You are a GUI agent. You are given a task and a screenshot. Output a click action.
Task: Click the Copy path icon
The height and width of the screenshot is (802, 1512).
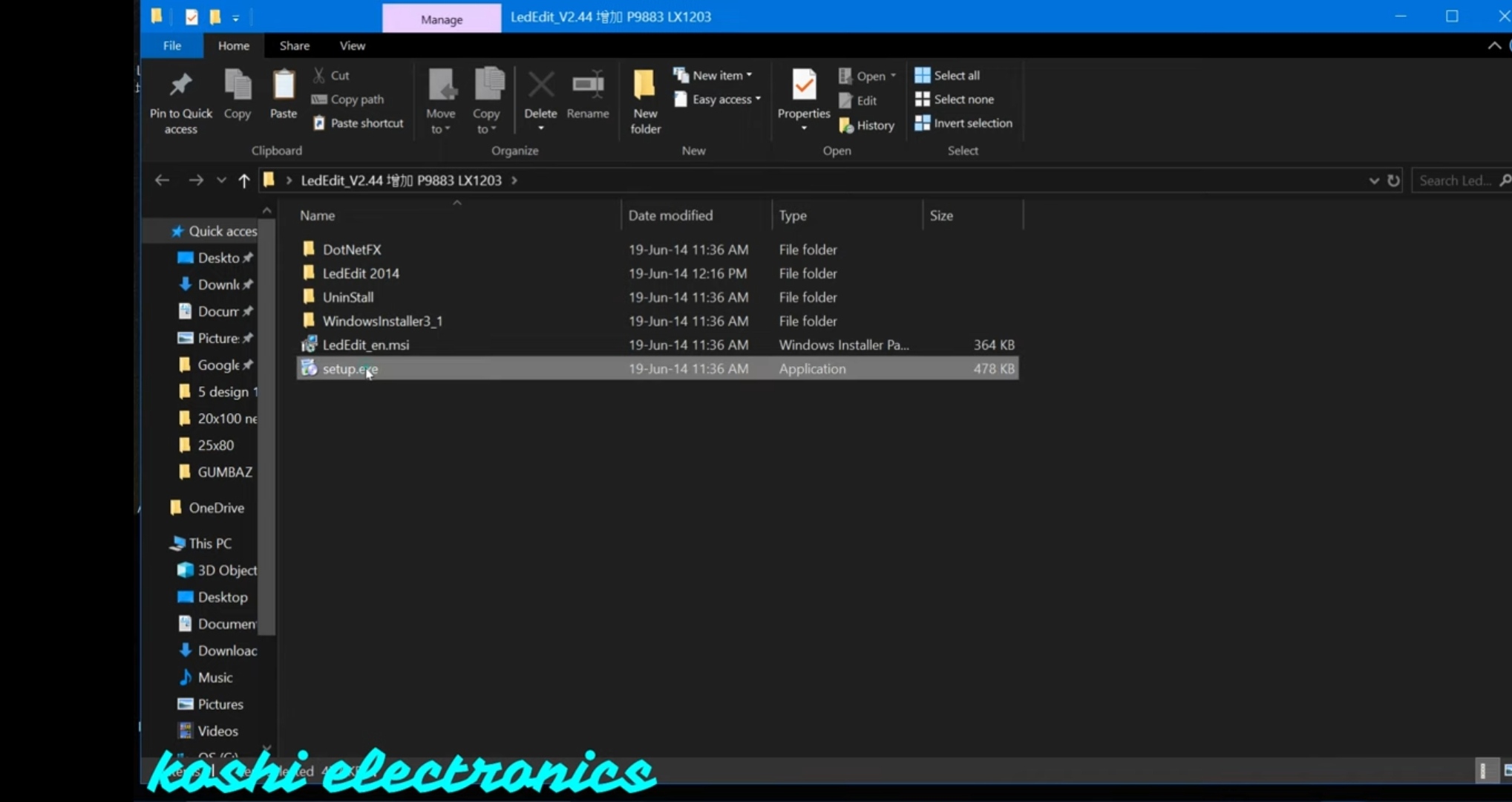(x=319, y=100)
